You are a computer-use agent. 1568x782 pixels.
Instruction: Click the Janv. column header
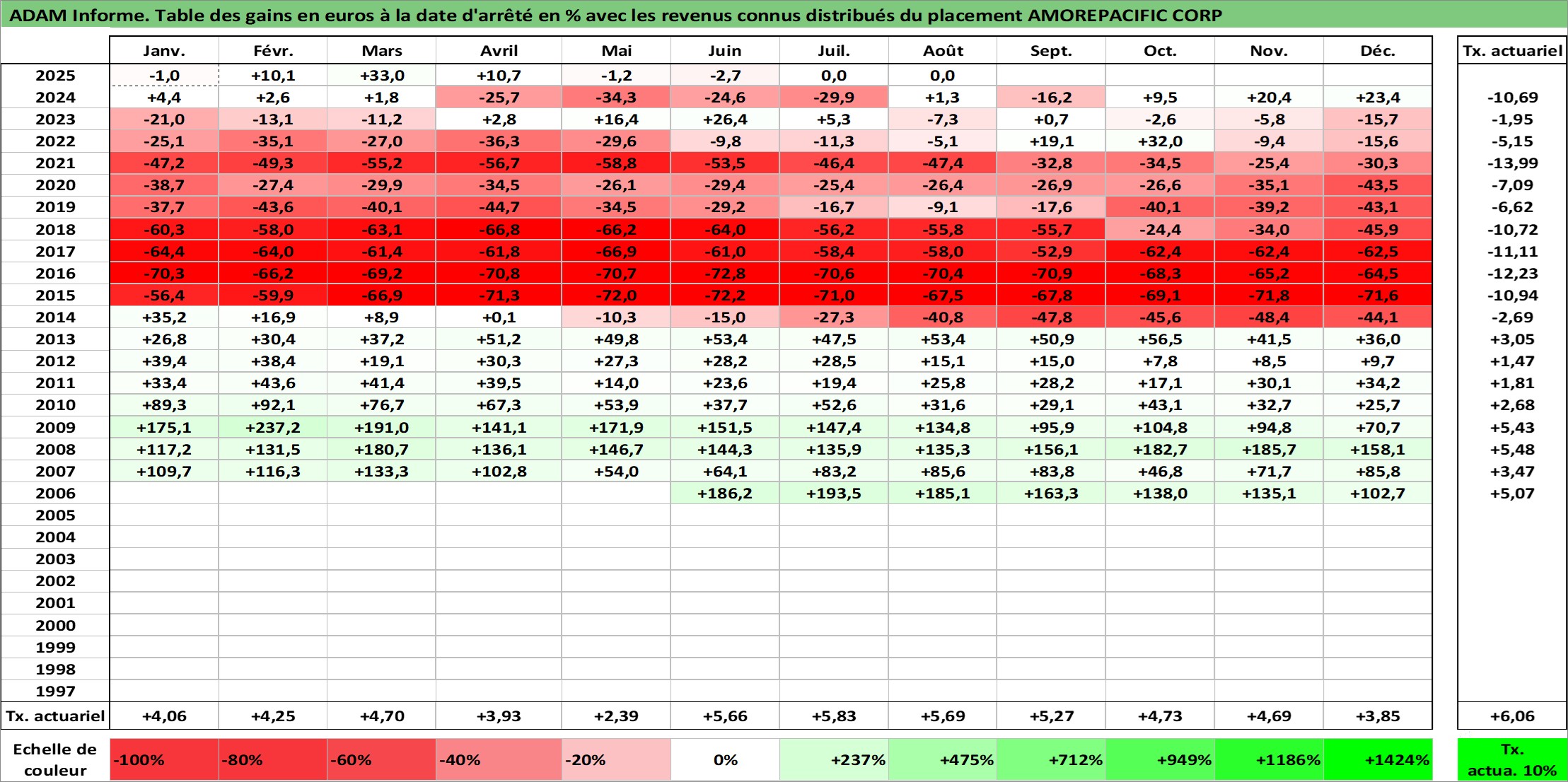click(164, 51)
